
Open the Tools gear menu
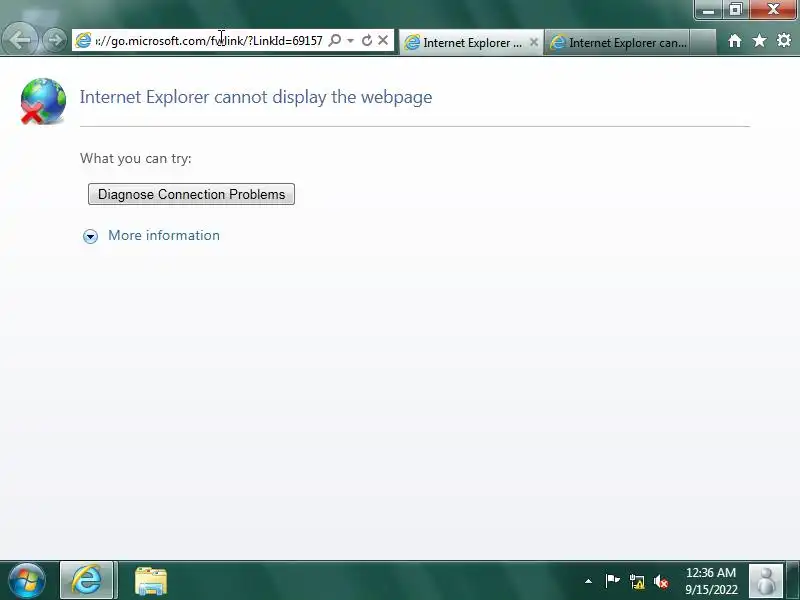coord(784,41)
